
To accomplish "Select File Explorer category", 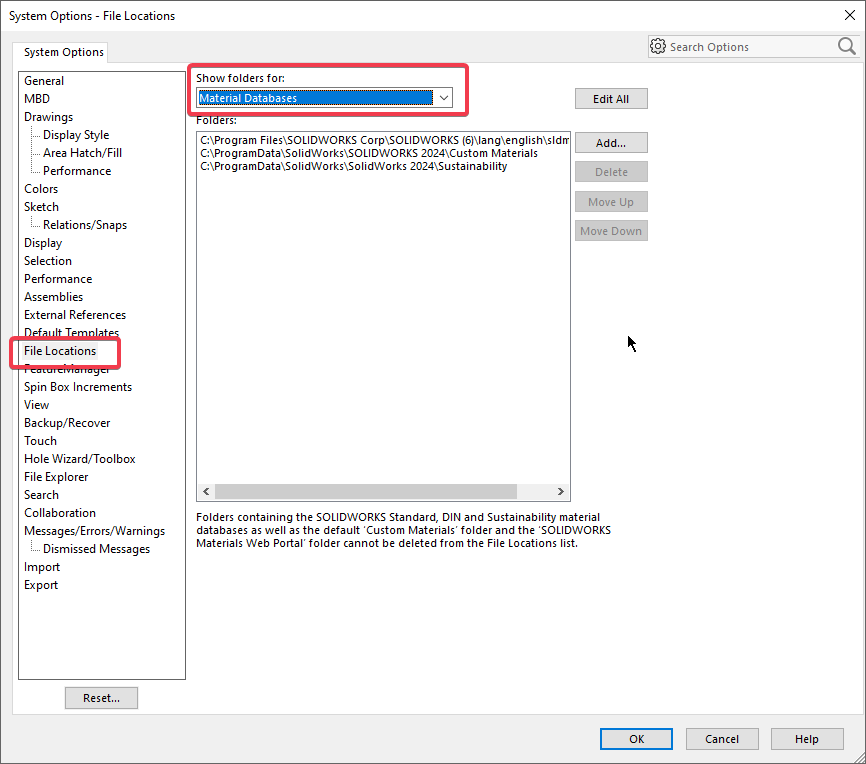I will (x=56, y=477).
